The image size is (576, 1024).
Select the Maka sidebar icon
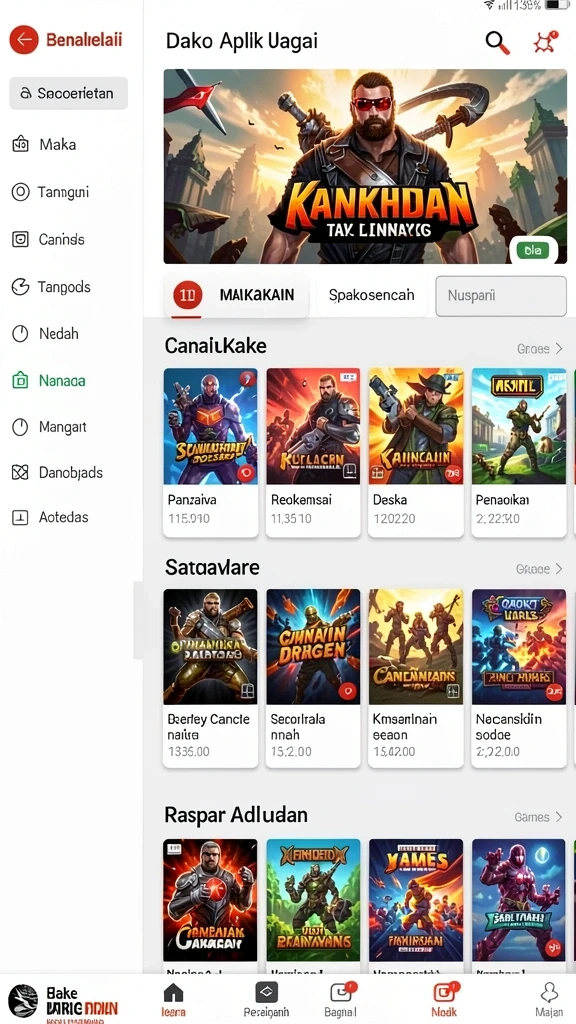tap(20, 144)
